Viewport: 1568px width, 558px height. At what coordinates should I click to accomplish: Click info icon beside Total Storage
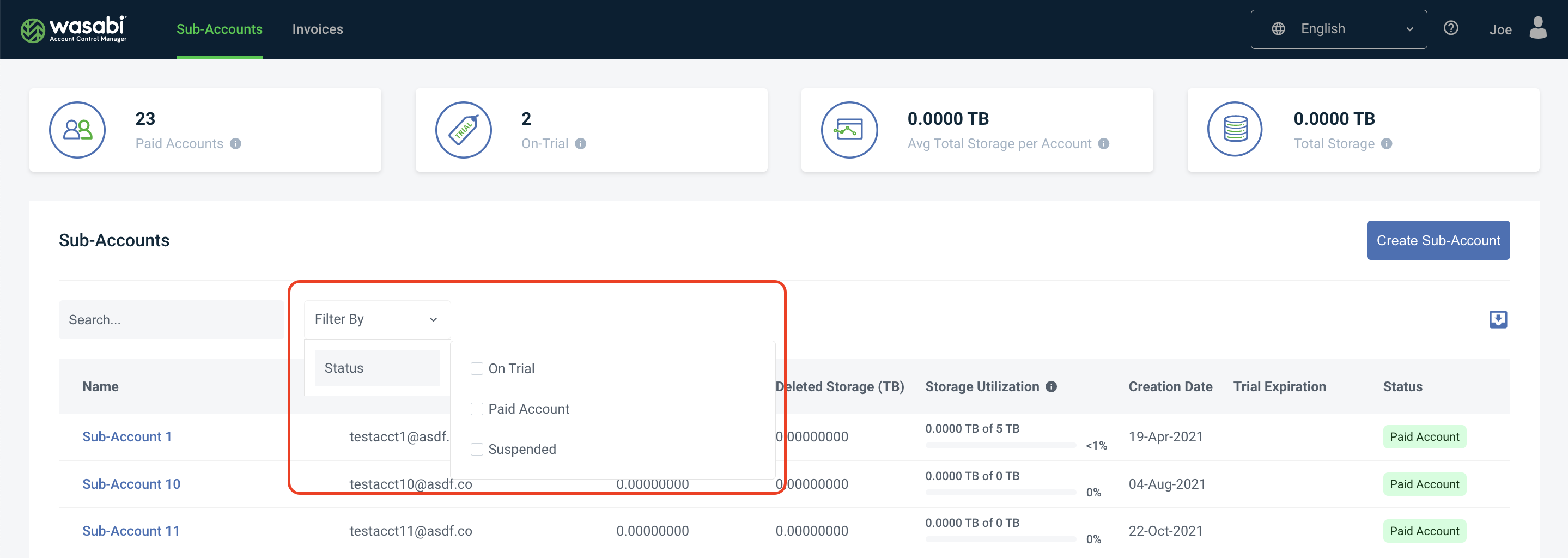(x=1387, y=144)
